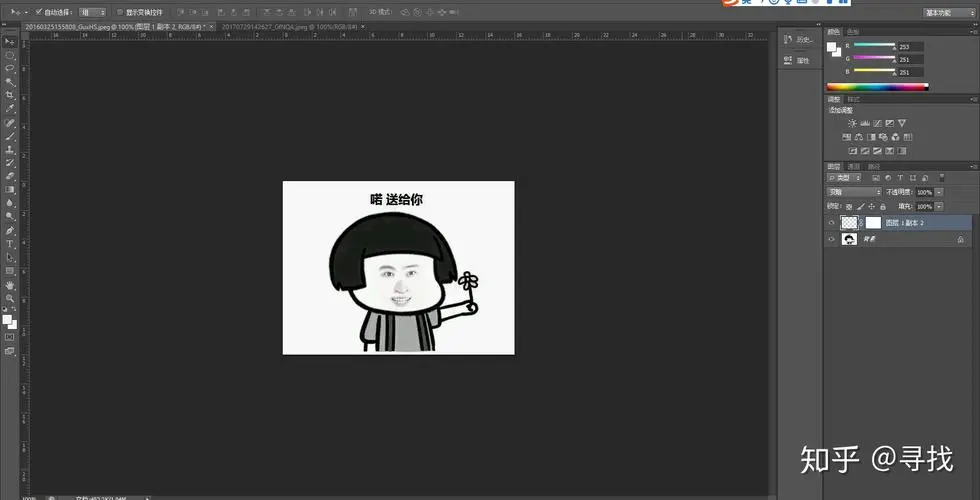
Task: Select the Crop tool
Action: point(10,95)
